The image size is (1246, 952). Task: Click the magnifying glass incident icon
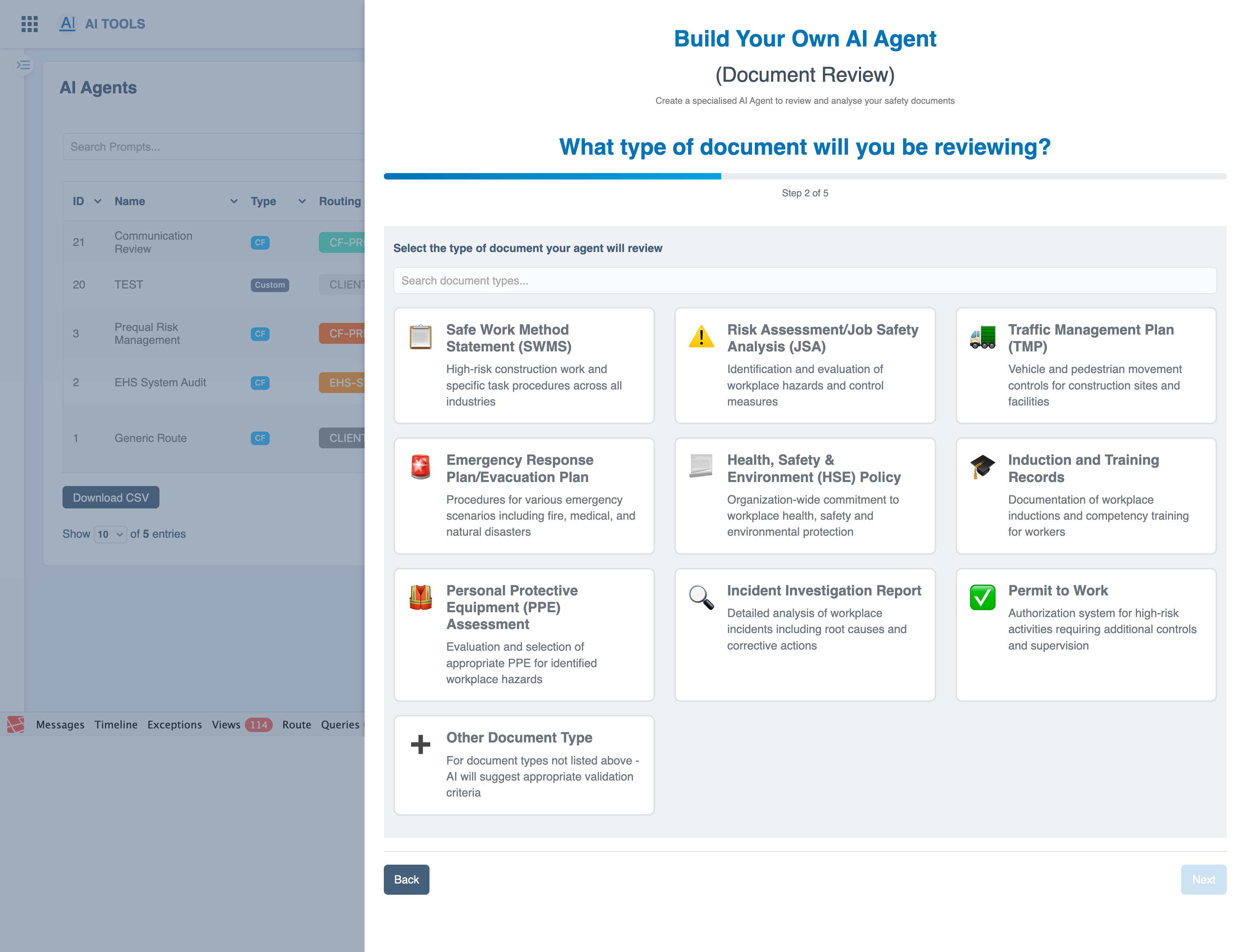(x=701, y=597)
